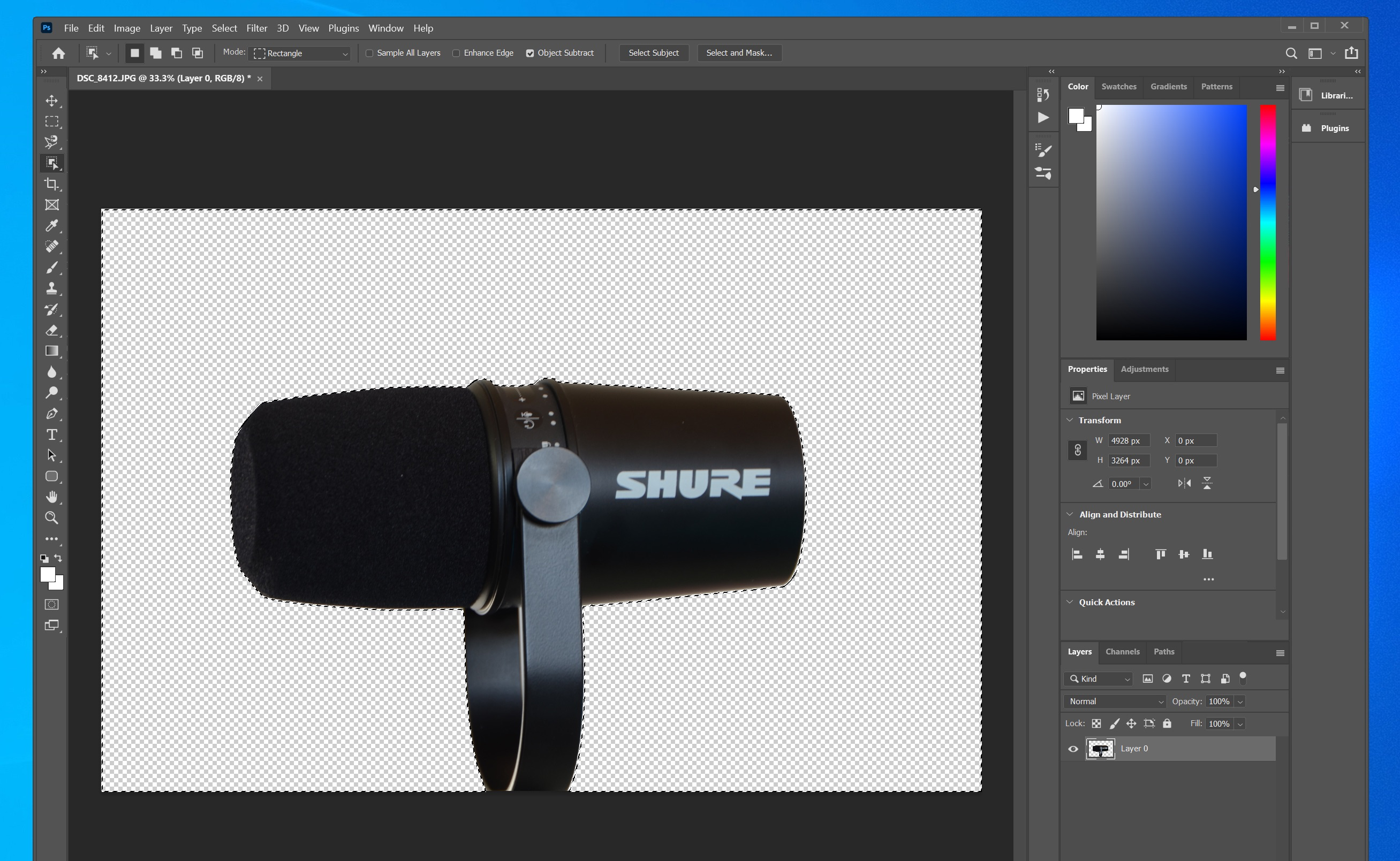Viewport: 1400px width, 861px height.
Task: Select the Brush tool
Action: [52, 268]
